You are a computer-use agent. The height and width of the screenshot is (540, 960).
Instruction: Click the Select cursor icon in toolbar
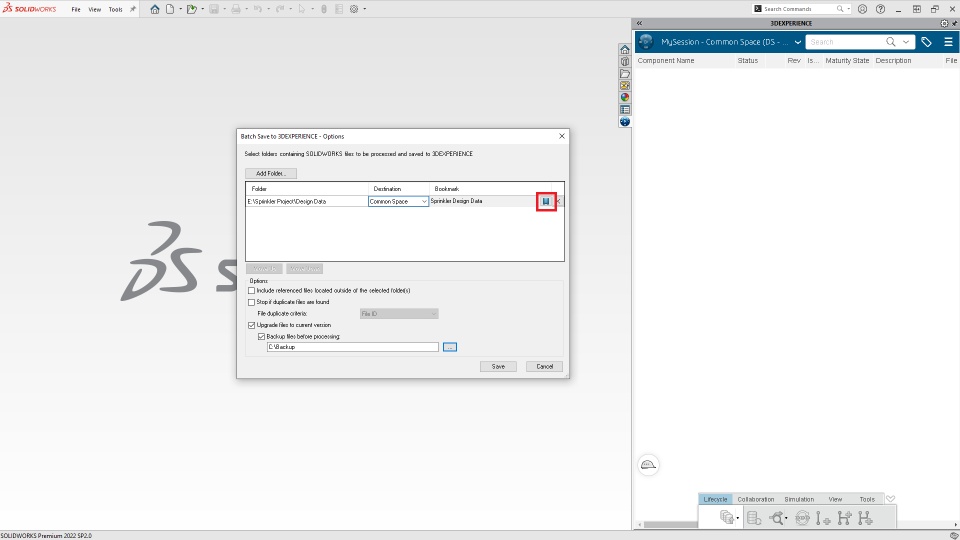(301, 9)
